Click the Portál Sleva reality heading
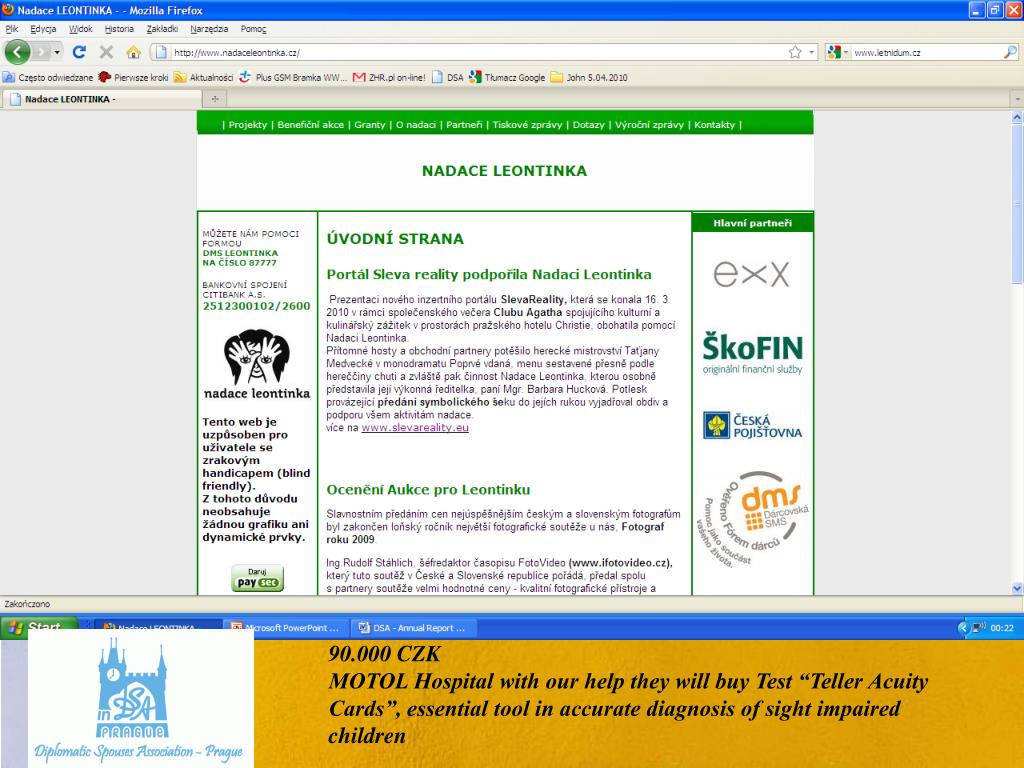This screenshot has width=1024, height=768. [488, 274]
